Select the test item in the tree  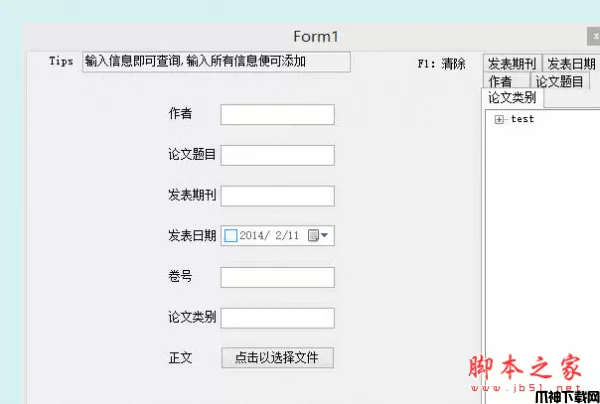coord(522,119)
